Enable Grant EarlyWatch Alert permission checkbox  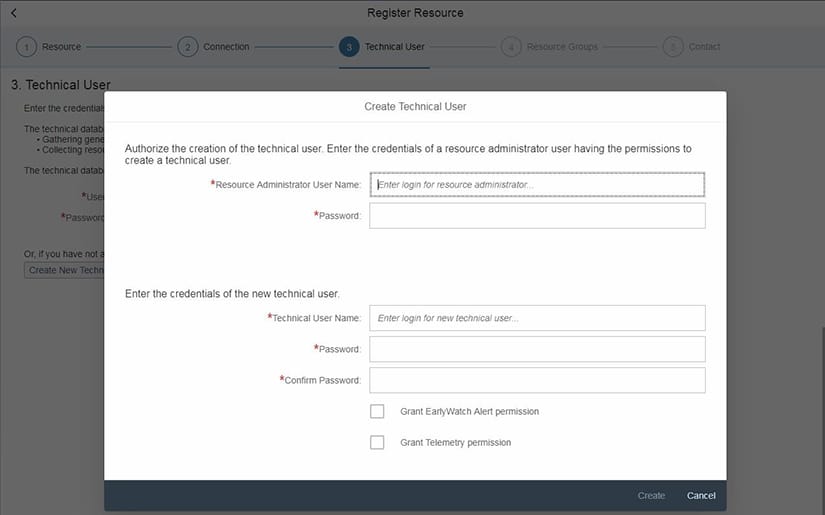pos(377,411)
